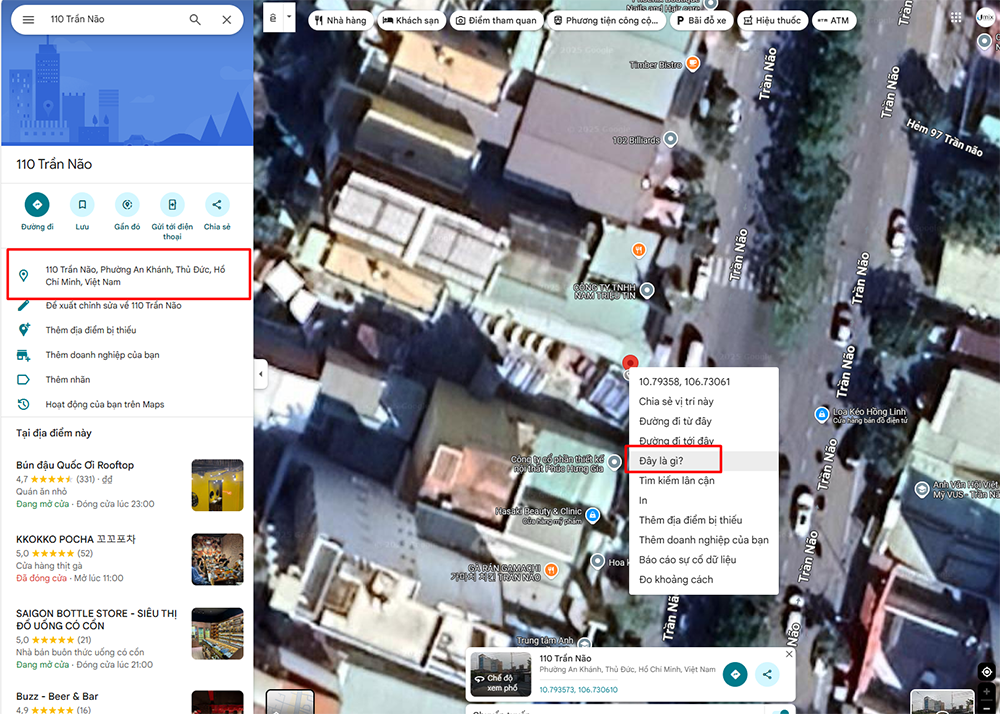This screenshot has height=714, width=1000.
Task: Choose Đây là gì? menu item
Action: pos(703,461)
